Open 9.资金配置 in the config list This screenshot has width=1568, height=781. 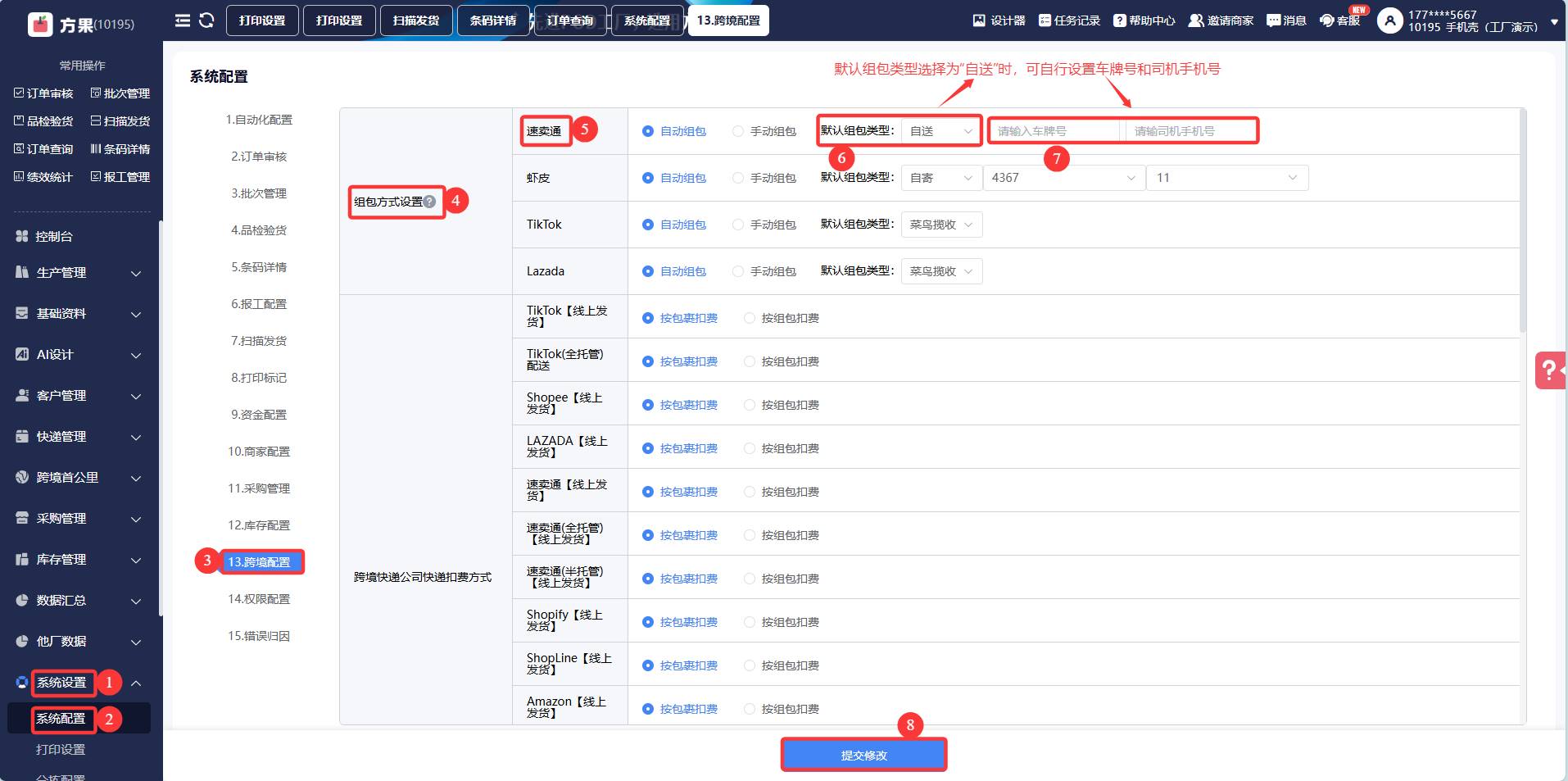(259, 415)
